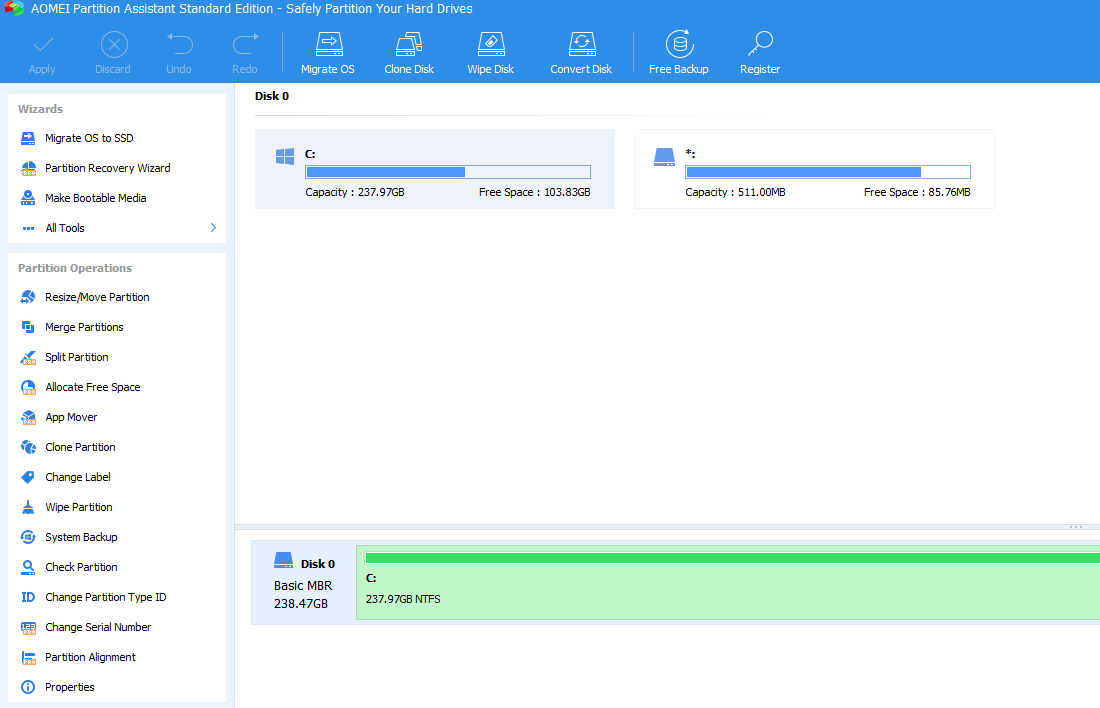Click the Apply checkmark icon
The height and width of the screenshot is (708, 1100).
point(43,46)
